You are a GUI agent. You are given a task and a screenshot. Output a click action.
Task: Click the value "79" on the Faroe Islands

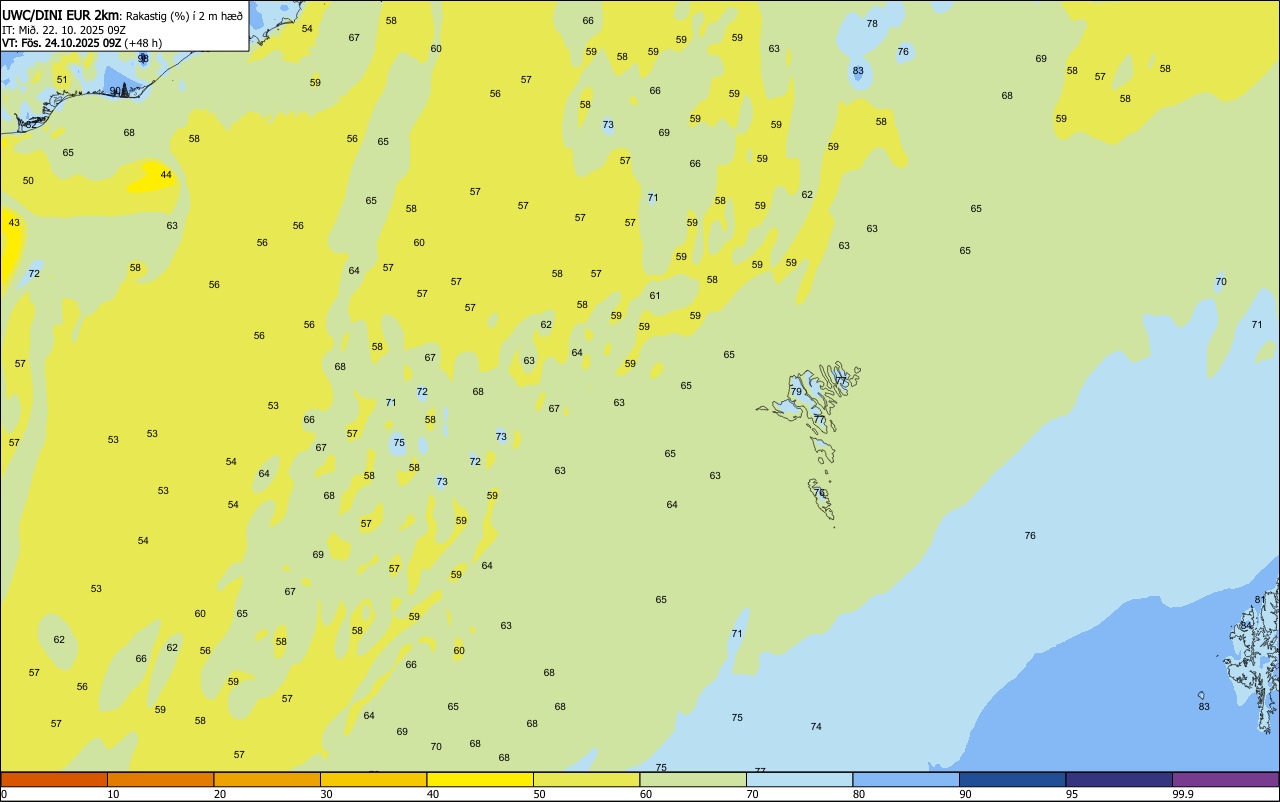796,392
